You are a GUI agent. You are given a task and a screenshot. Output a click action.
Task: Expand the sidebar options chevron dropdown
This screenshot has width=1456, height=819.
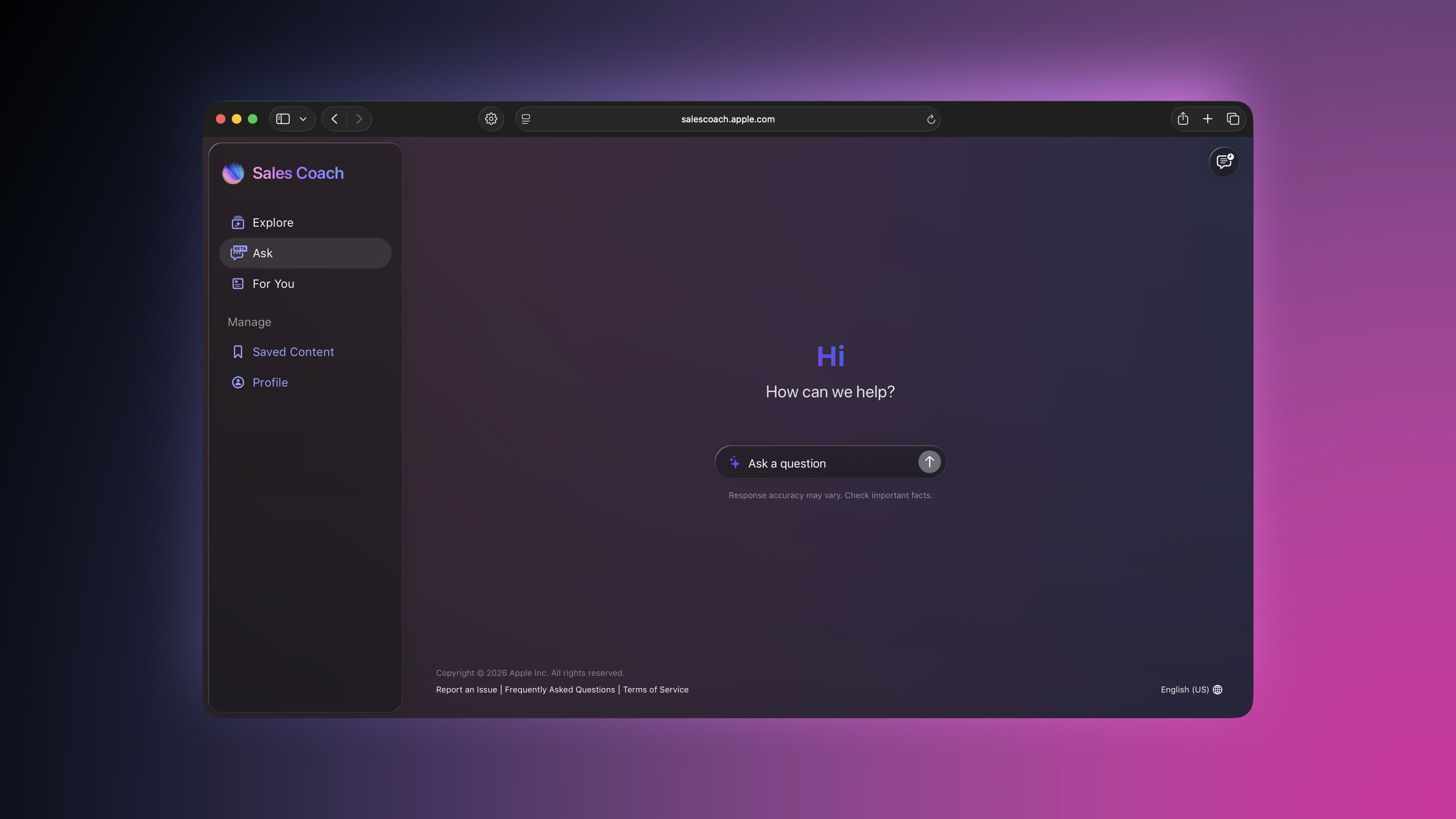pos(303,119)
